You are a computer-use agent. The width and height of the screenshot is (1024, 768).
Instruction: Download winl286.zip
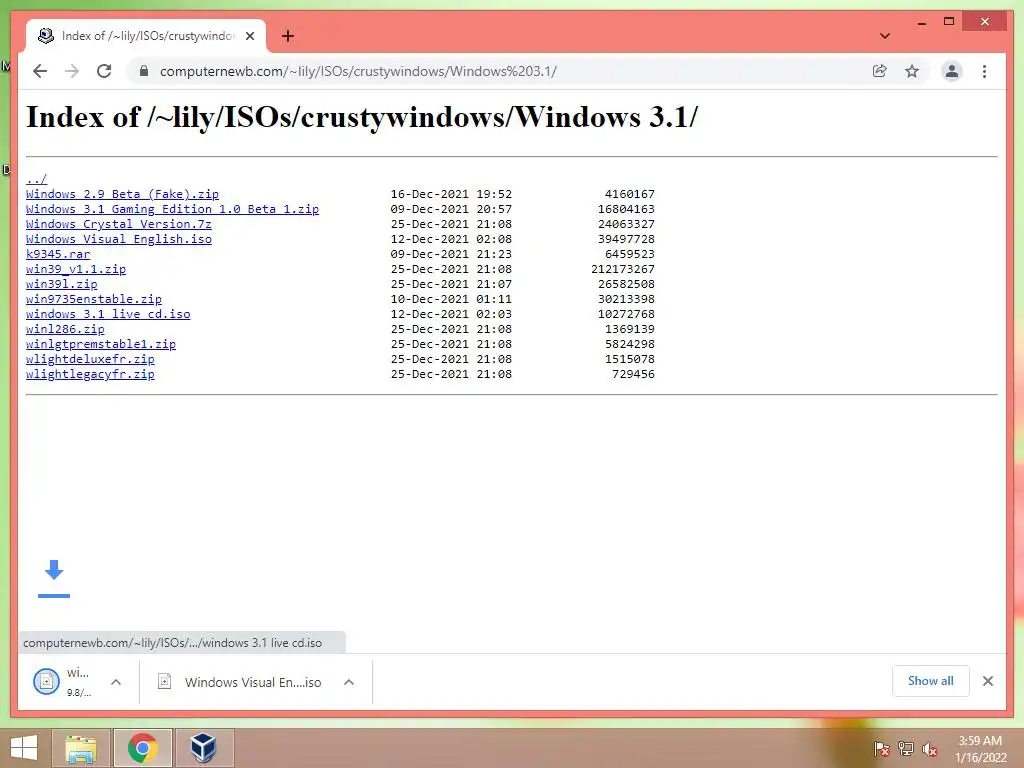(x=65, y=329)
